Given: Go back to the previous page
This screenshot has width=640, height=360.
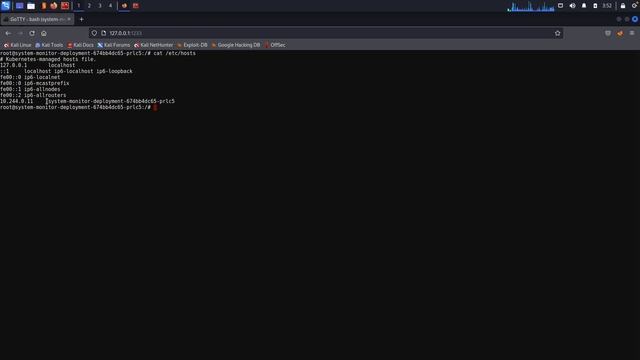Looking at the screenshot, I should point(8,33).
